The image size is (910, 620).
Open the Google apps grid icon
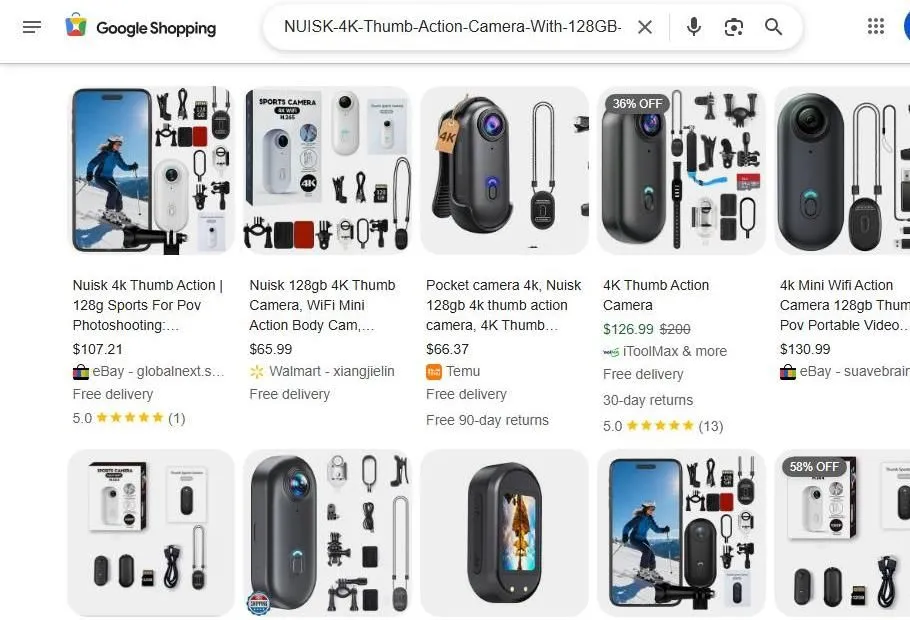pos(877,26)
